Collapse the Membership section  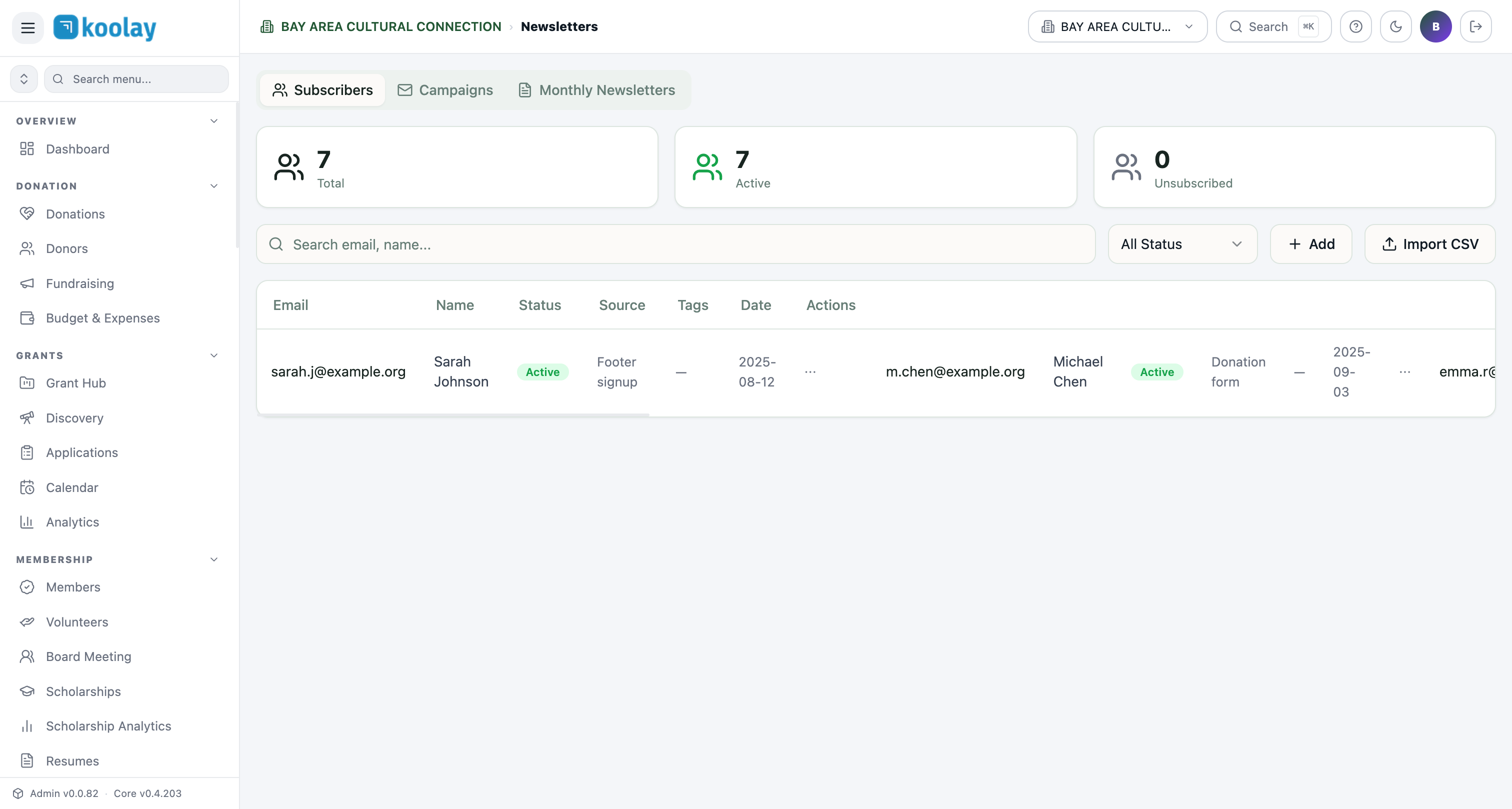click(214, 559)
